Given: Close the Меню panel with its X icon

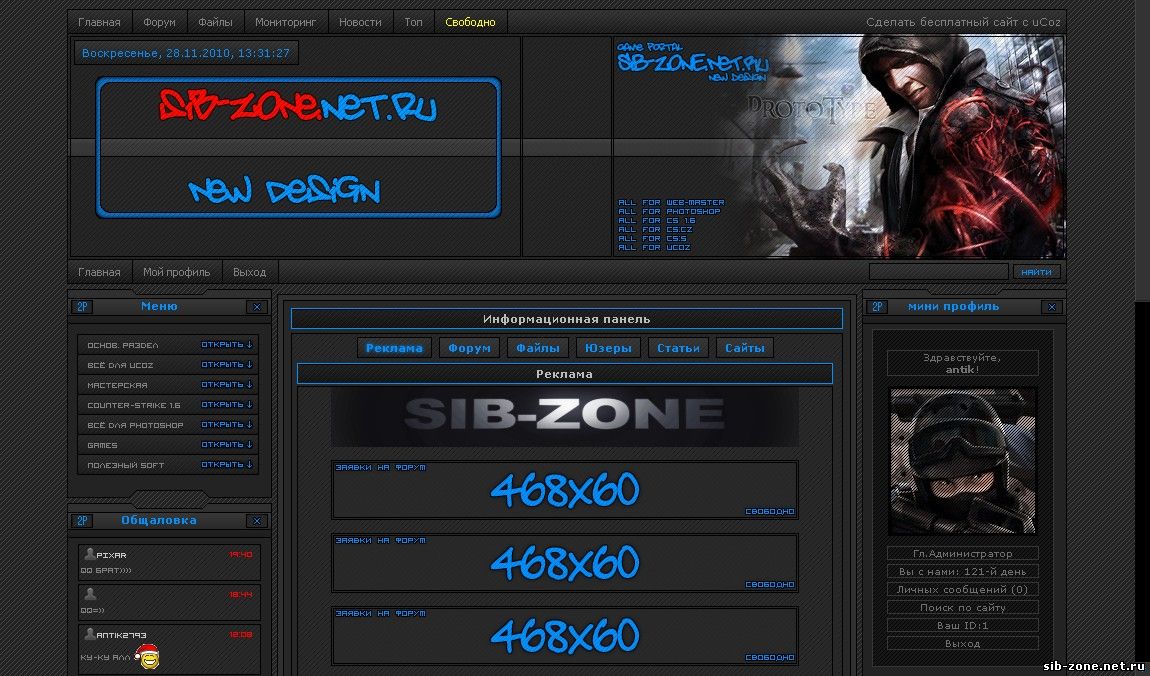Looking at the screenshot, I should click(257, 307).
